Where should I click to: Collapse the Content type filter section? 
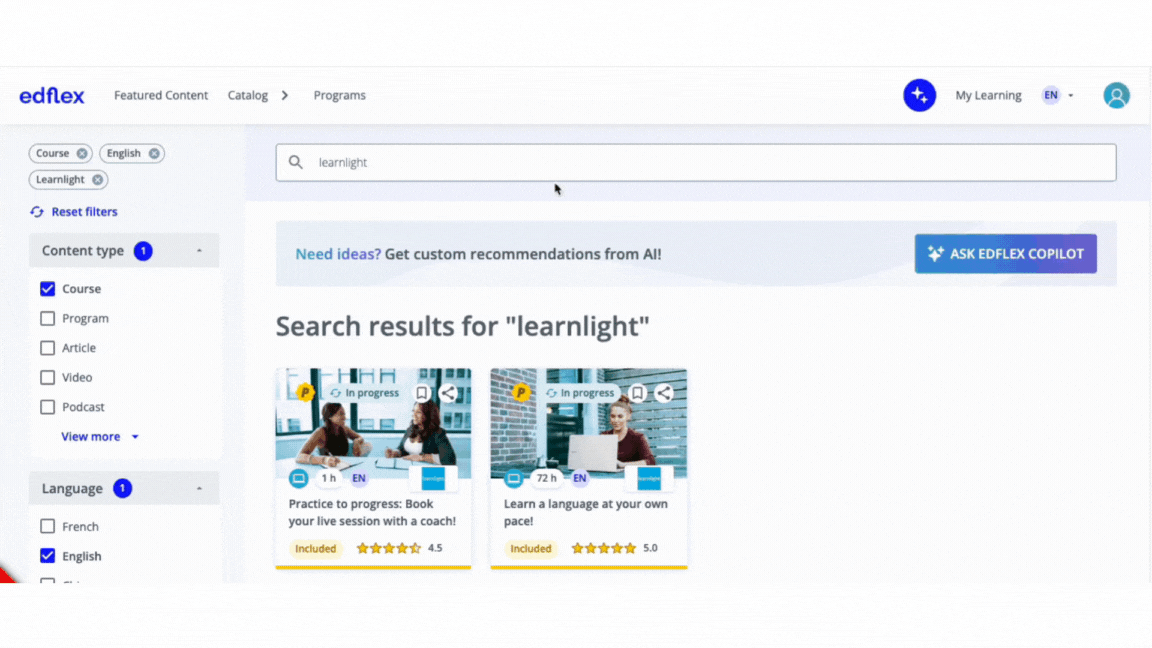(199, 251)
